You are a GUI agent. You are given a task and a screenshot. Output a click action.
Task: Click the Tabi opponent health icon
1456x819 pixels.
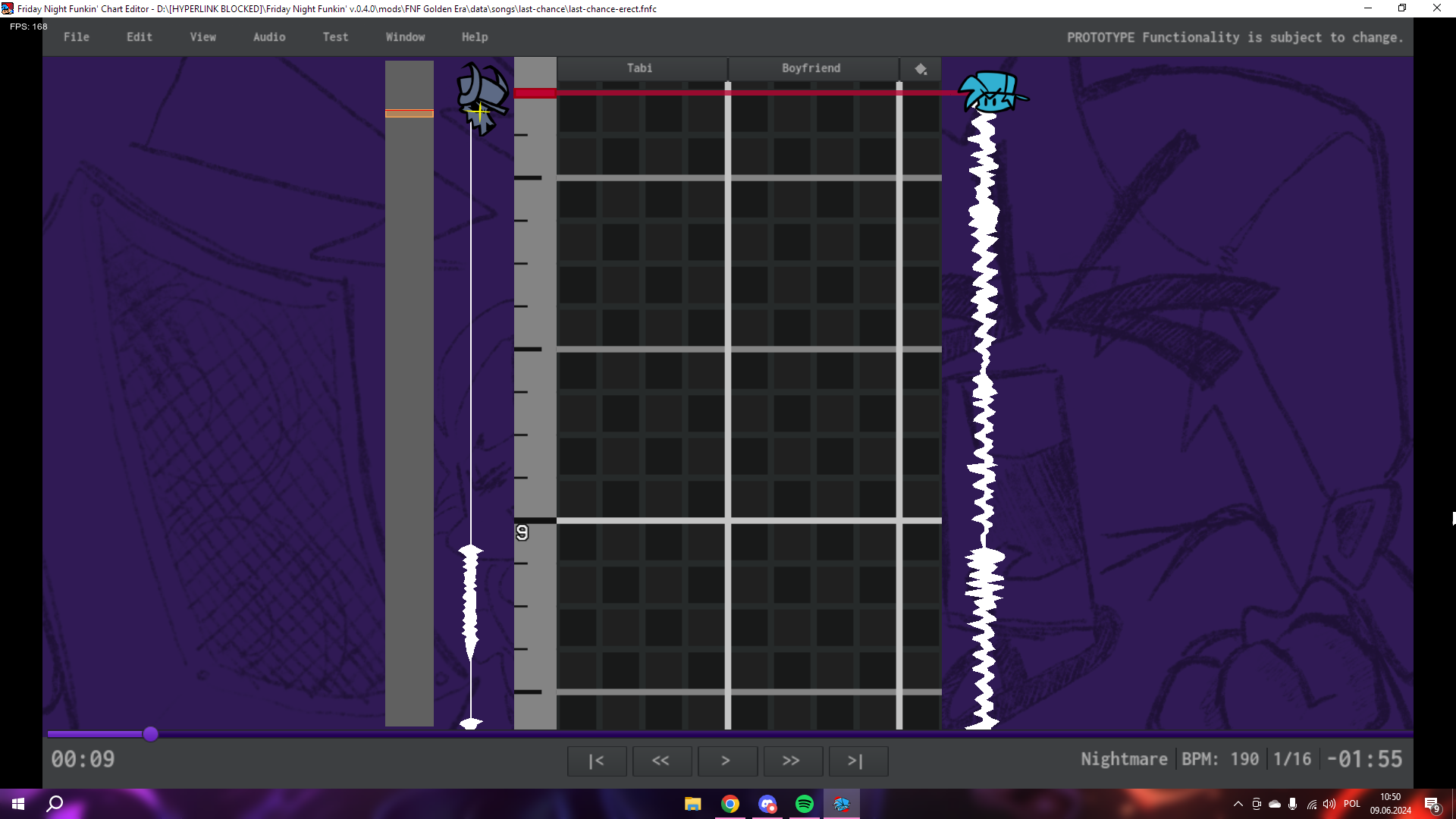point(483,99)
